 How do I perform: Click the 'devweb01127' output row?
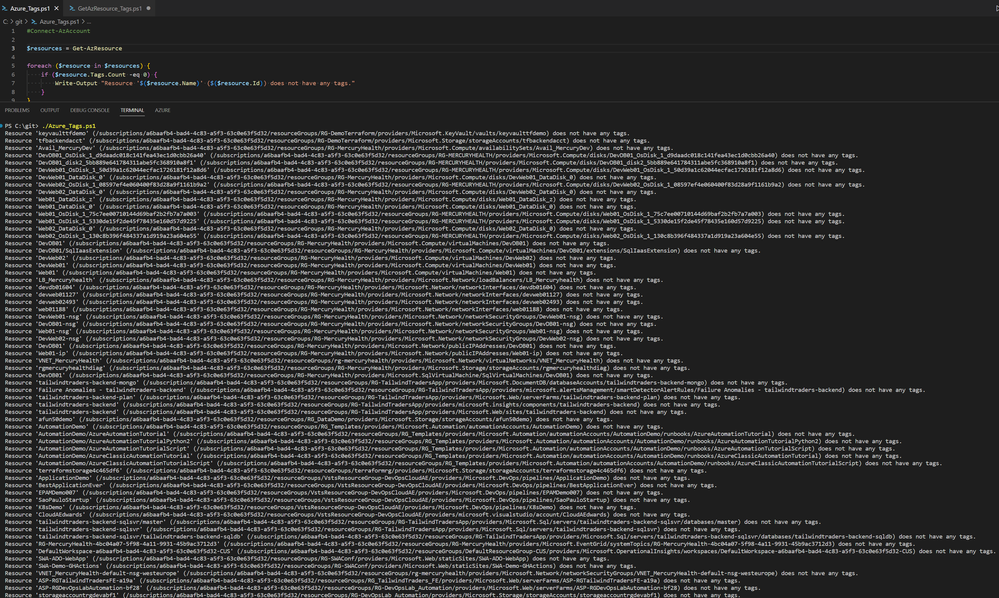pyautogui.click(x=323, y=294)
